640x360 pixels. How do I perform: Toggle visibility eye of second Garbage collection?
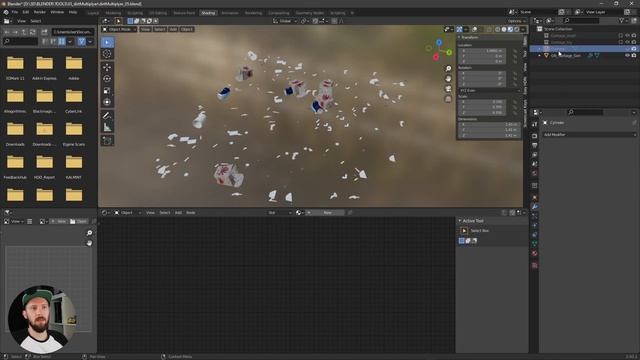[627, 42]
